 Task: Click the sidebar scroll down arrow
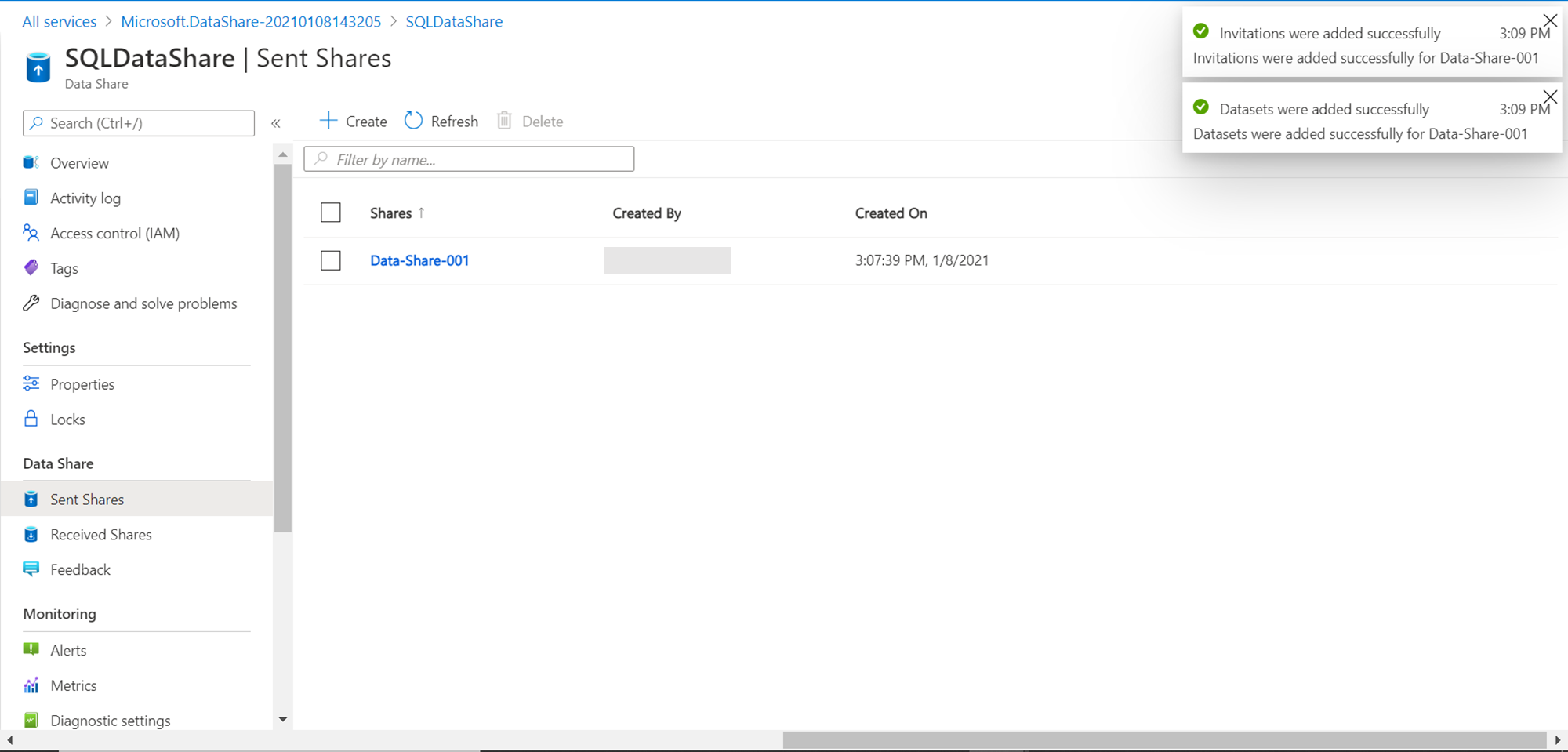tap(283, 719)
